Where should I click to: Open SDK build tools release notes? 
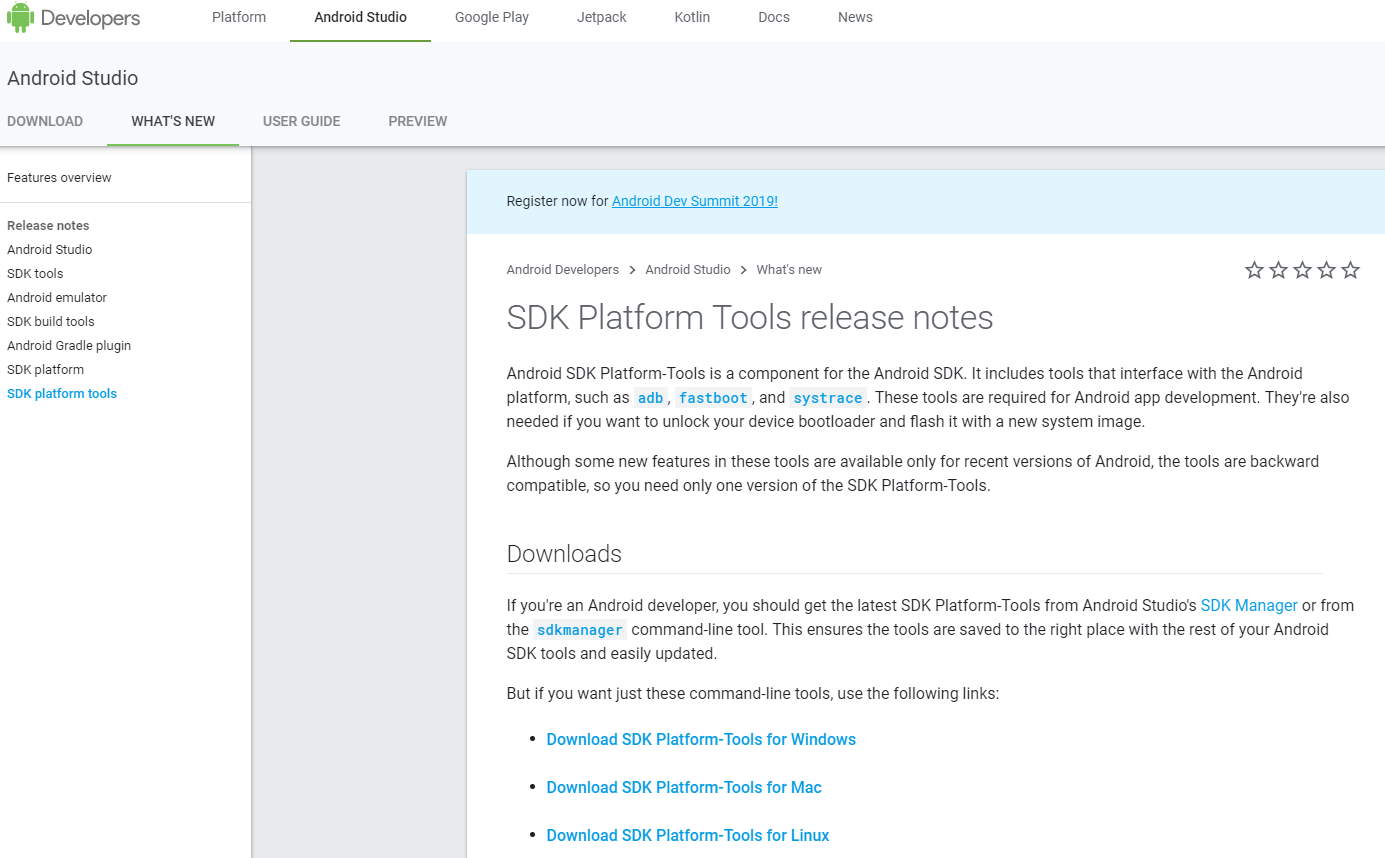[x=51, y=321]
